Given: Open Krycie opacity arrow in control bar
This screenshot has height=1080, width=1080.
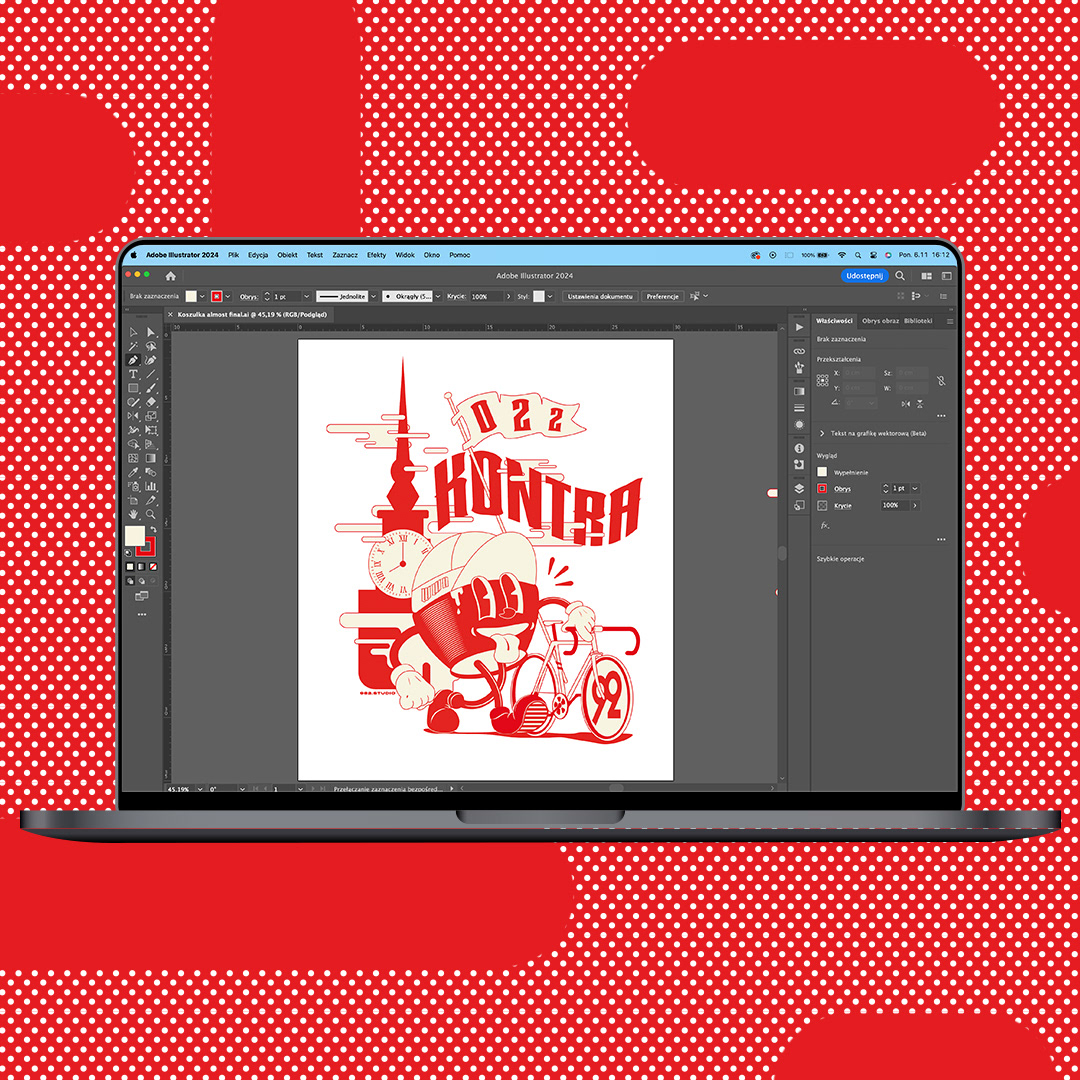Looking at the screenshot, I should click(508, 296).
